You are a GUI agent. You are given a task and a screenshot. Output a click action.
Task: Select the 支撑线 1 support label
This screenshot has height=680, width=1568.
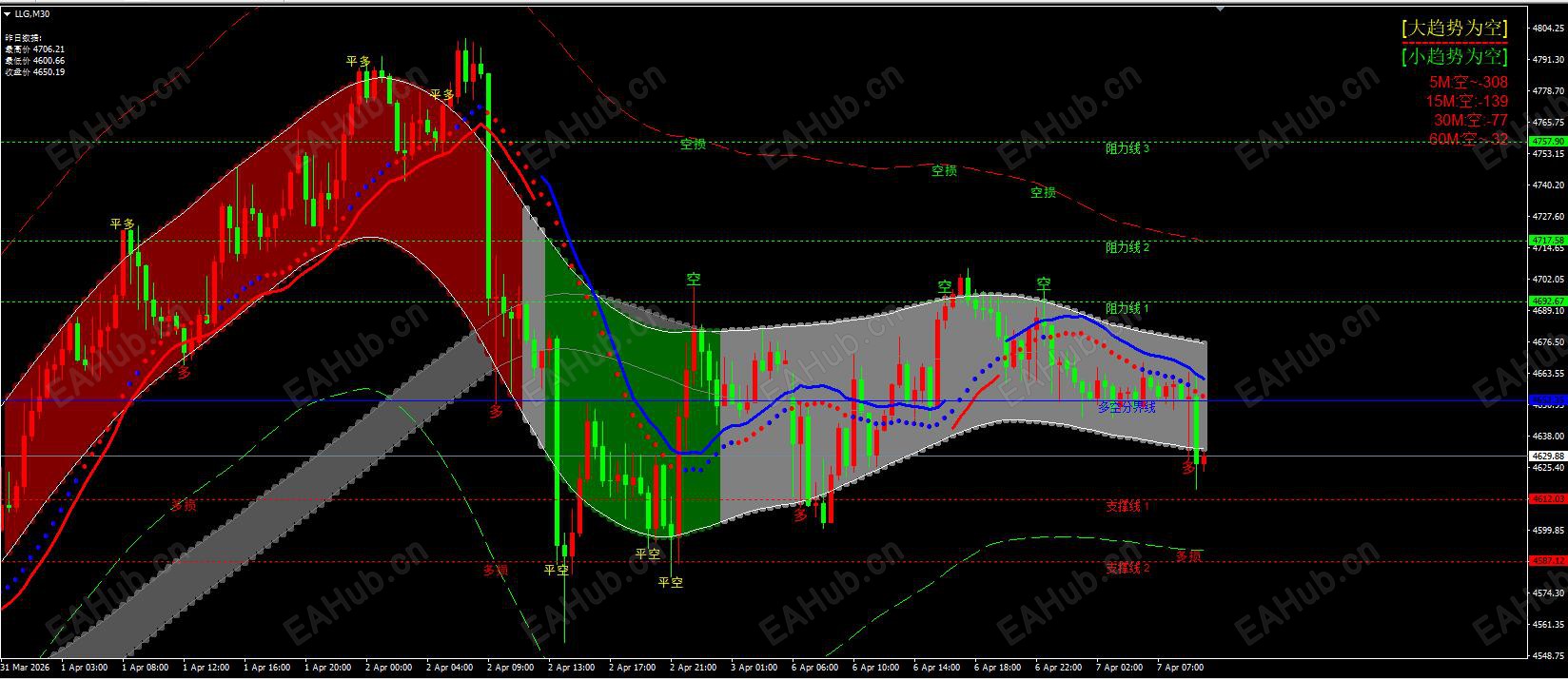1127,506
